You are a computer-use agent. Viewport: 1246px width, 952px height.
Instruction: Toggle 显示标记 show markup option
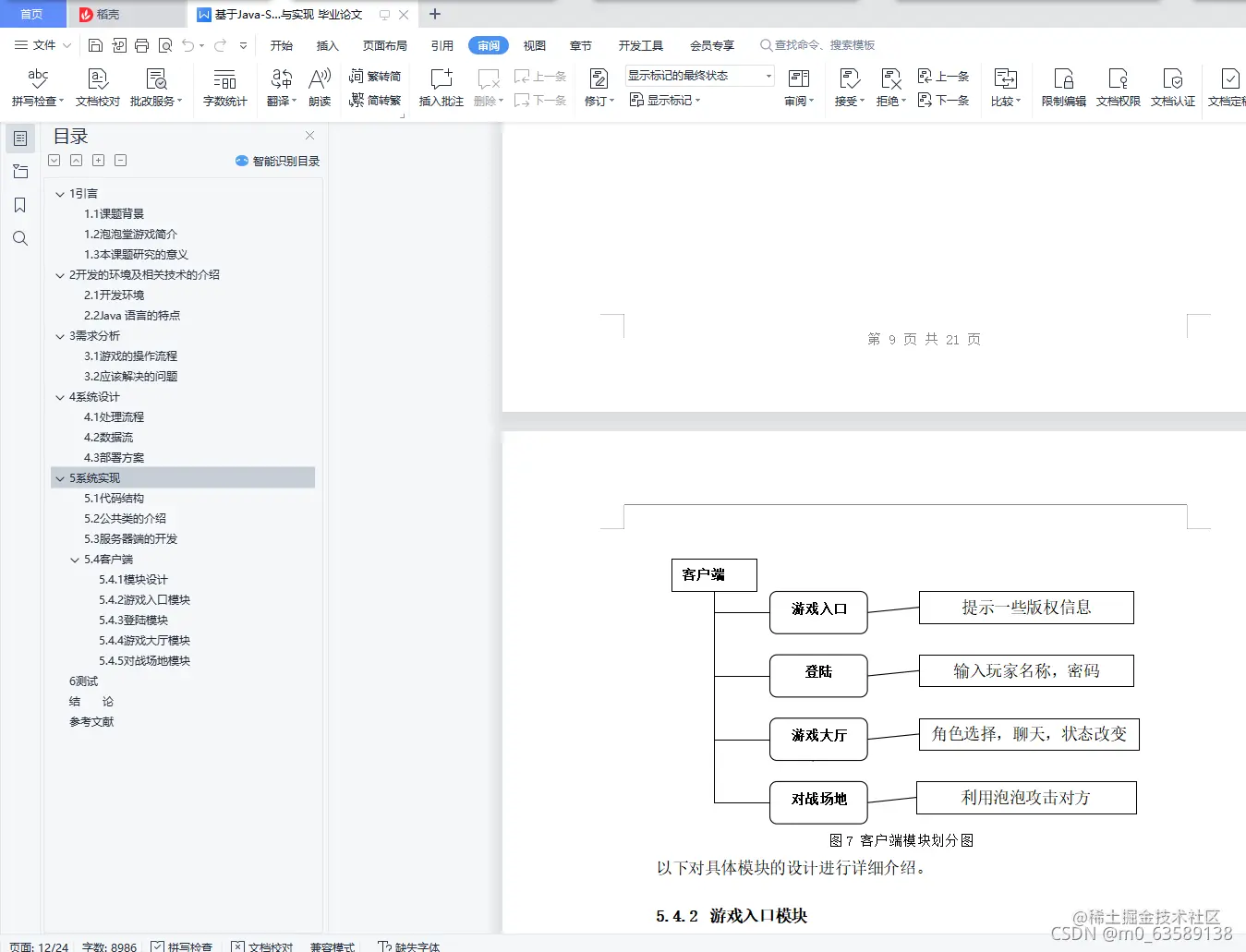pyautogui.click(x=665, y=100)
